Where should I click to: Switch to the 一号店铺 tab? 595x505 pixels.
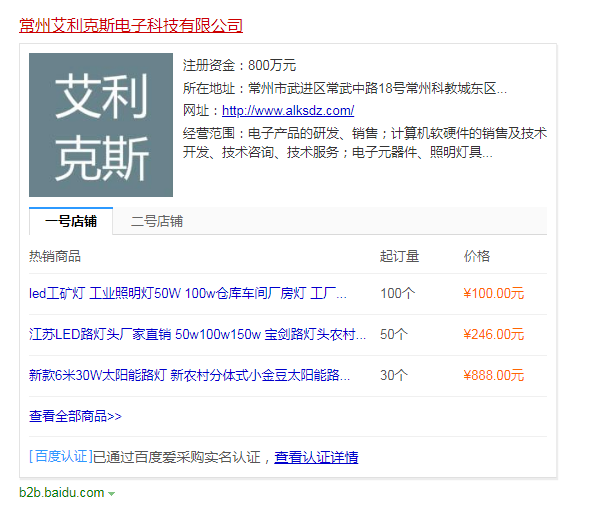(71, 221)
